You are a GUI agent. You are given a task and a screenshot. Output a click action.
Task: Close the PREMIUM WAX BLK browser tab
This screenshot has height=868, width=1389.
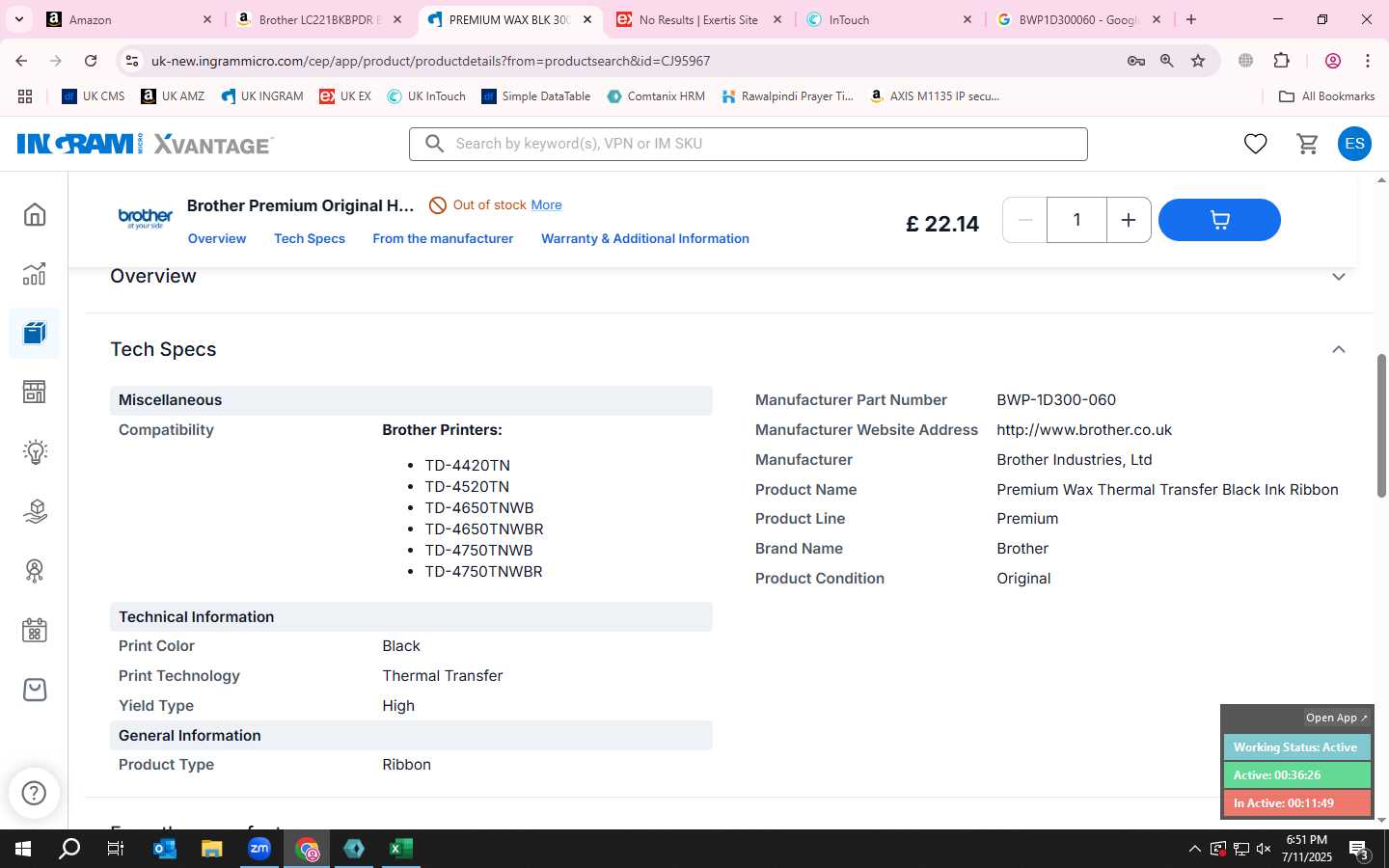(x=587, y=19)
